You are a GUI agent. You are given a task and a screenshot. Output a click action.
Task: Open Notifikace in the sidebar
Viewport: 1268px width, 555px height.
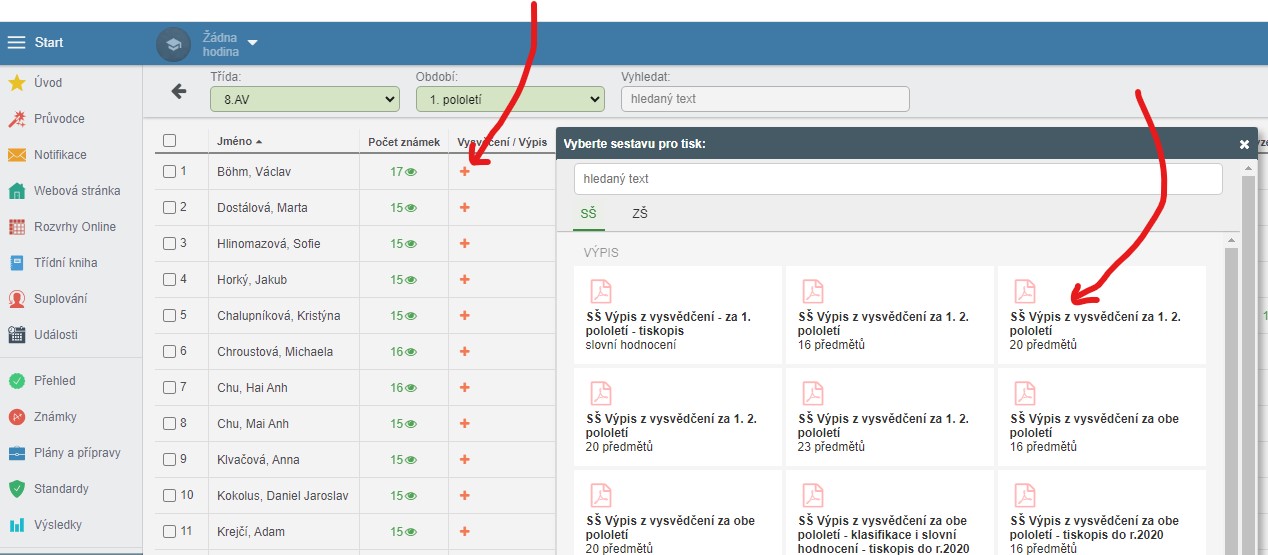[x=60, y=155]
